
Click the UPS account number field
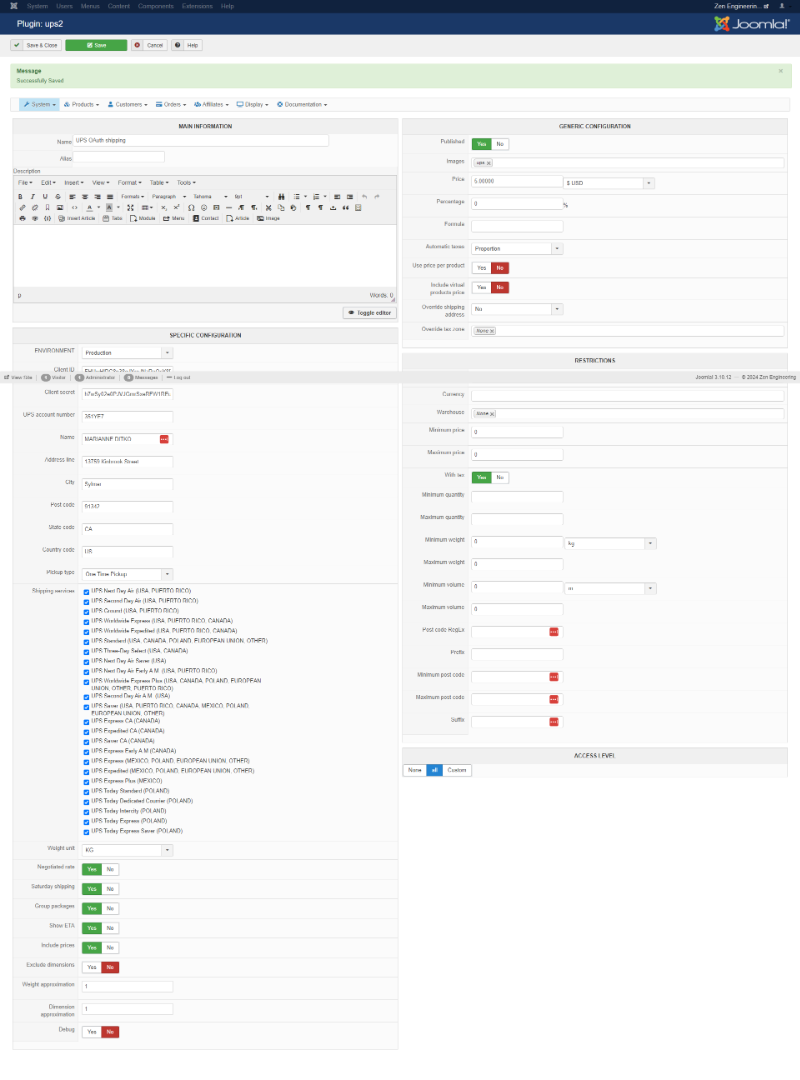click(x=127, y=416)
